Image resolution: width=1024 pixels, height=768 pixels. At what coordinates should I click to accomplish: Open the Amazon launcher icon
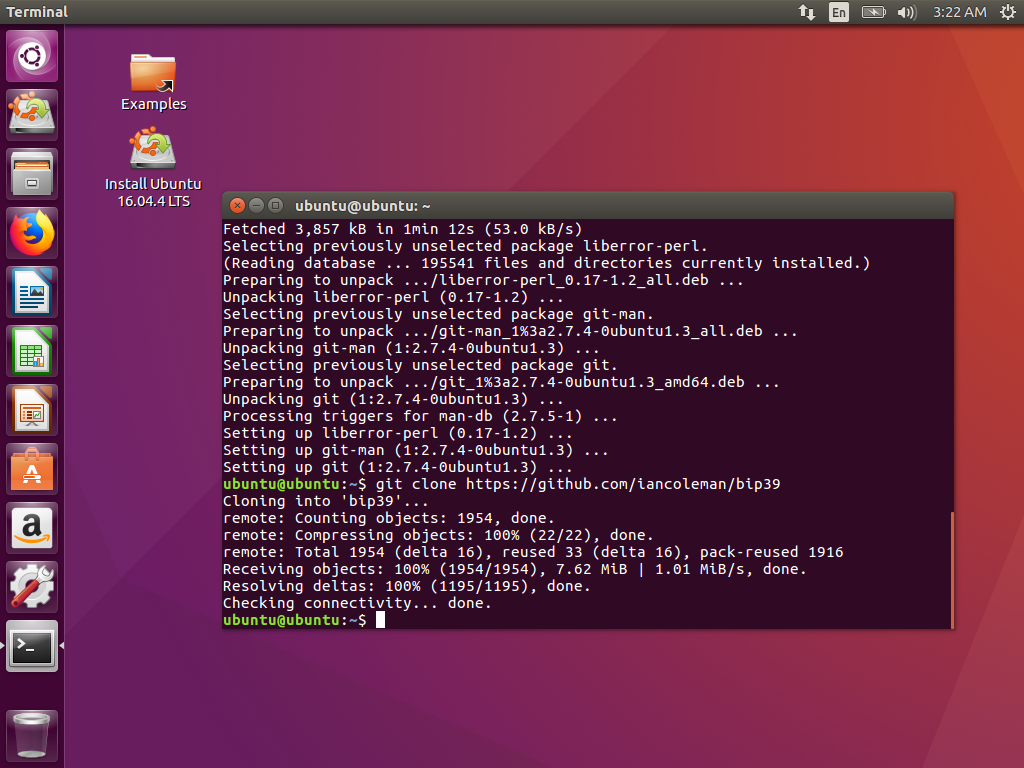[x=32, y=528]
